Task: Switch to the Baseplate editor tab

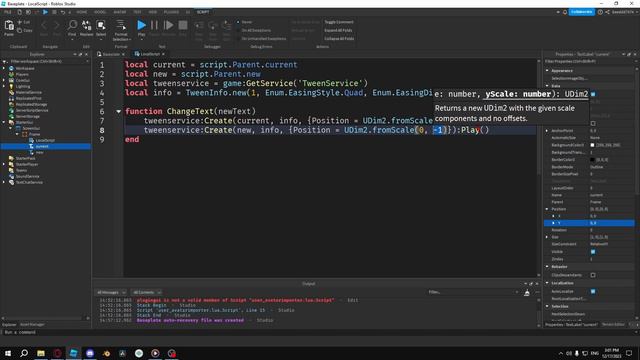Action: click(111, 54)
